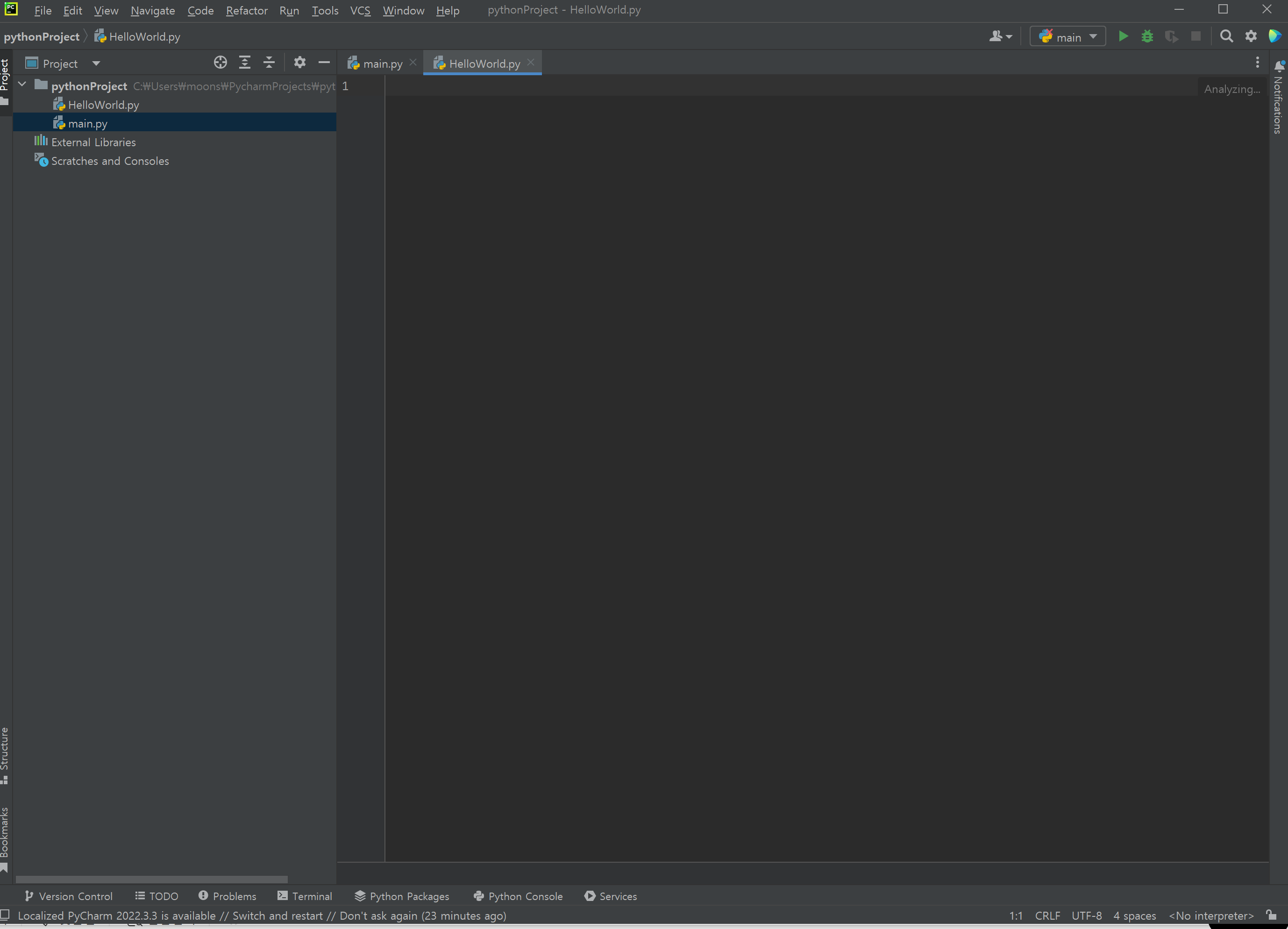The image size is (1288, 929).
Task: Open the main run configuration dropdown
Action: point(1067,37)
